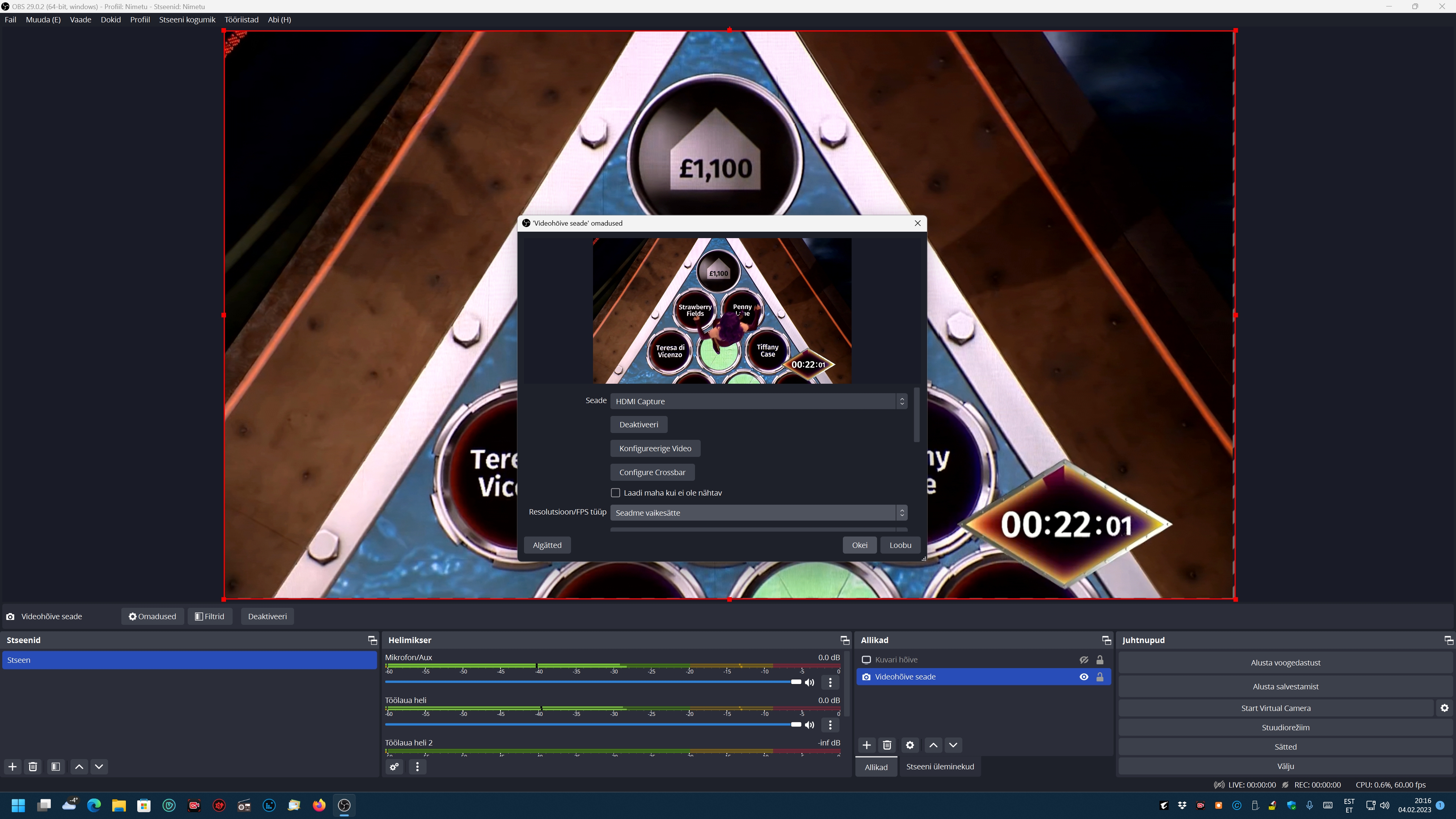Screen dimensions: 1456x819
Task: Toggle 'Laadi maha kui ei ole nähtav' checkbox
Action: click(x=615, y=493)
